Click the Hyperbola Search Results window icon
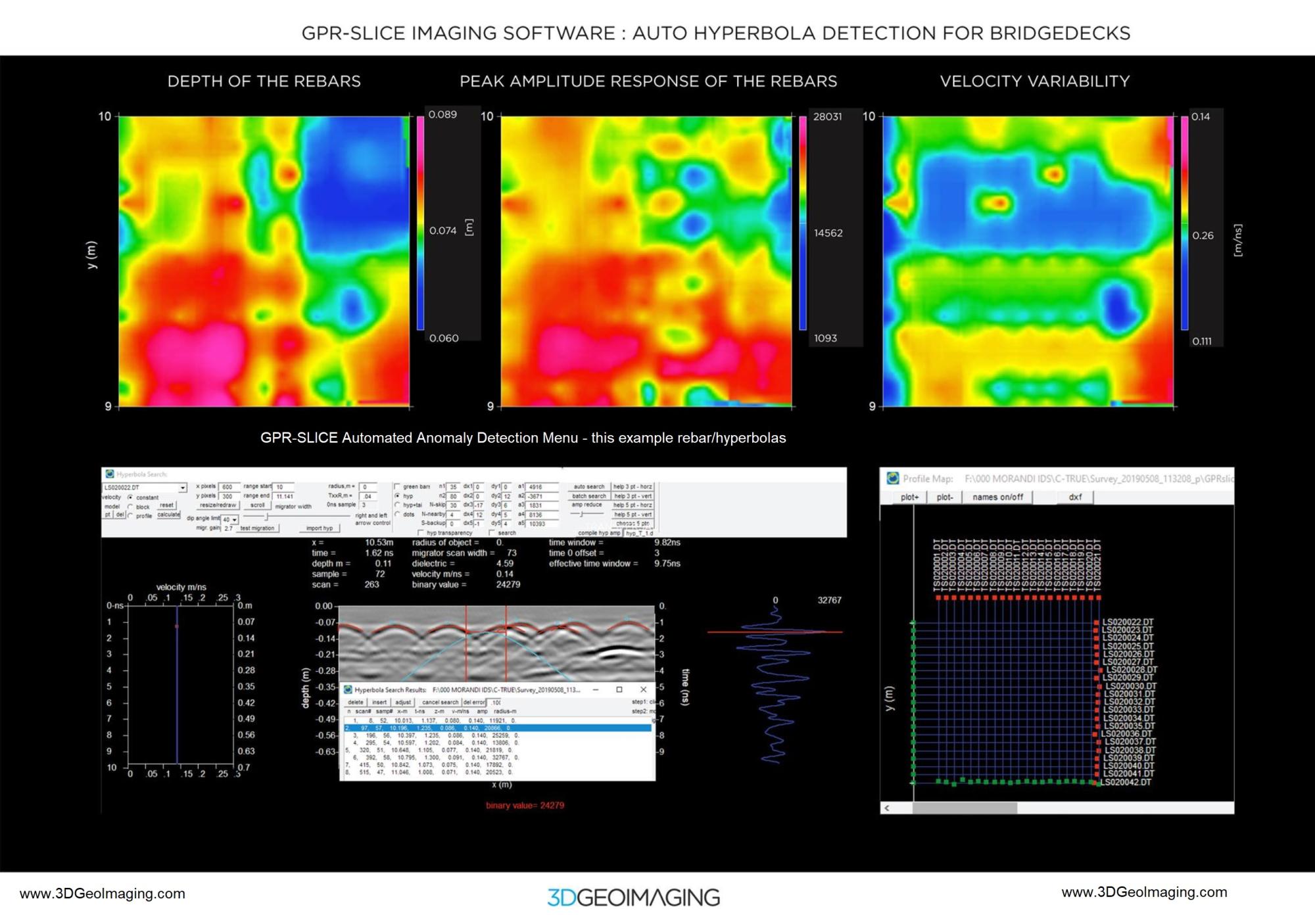This screenshot has width=1315, height=924. pos(348,689)
